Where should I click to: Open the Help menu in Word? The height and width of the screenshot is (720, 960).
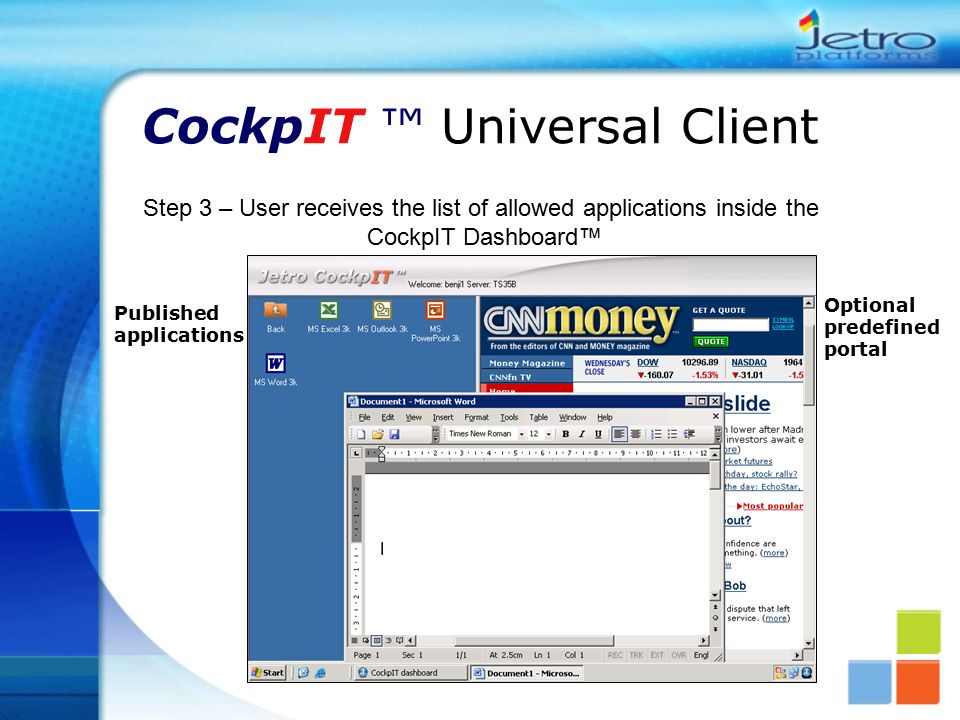pyautogui.click(x=605, y=417)
